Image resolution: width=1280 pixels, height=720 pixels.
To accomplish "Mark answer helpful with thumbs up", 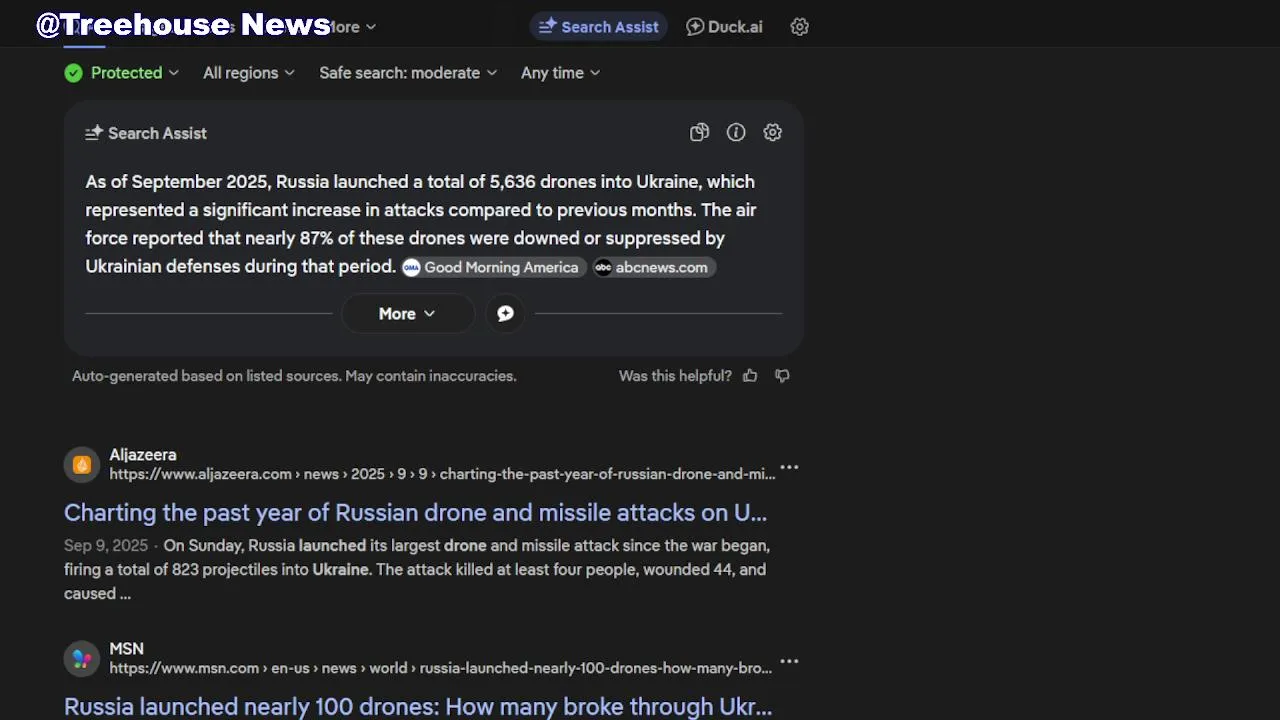I will click(750, 376).
